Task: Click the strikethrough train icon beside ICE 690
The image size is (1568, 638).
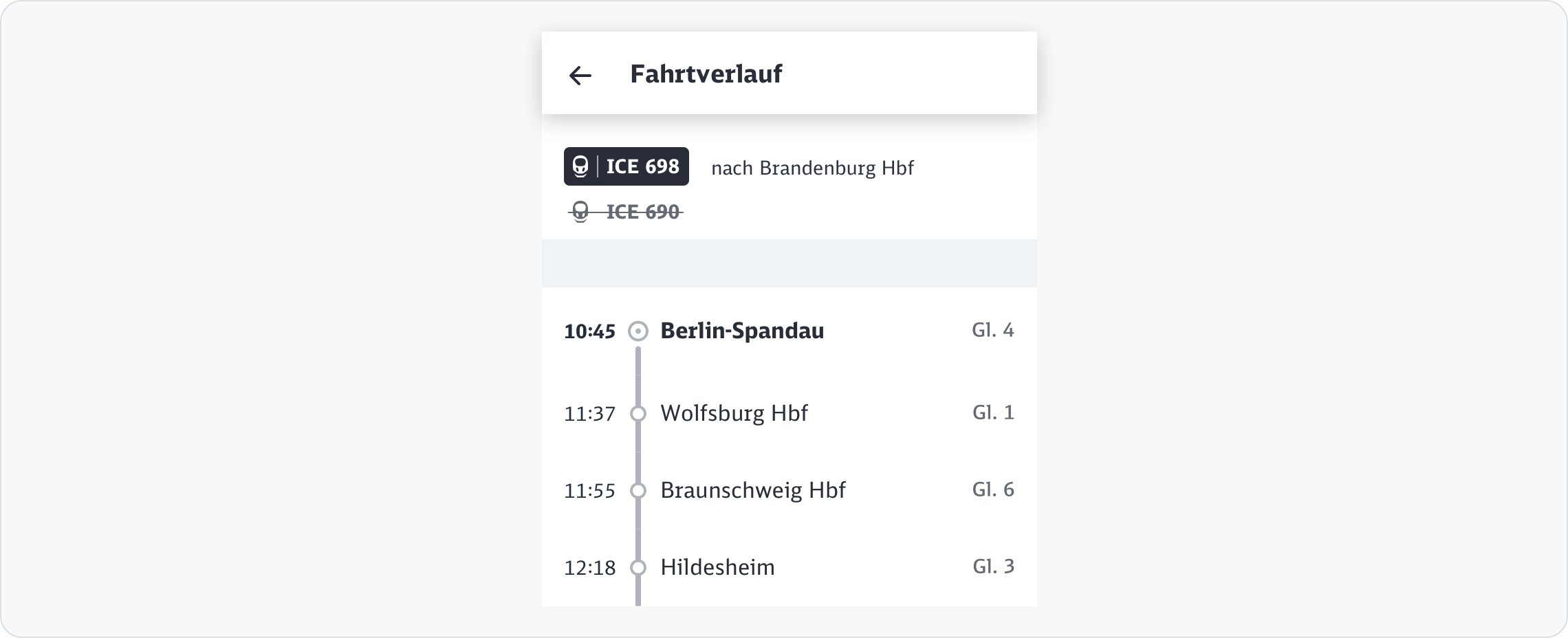Action: 581,212
